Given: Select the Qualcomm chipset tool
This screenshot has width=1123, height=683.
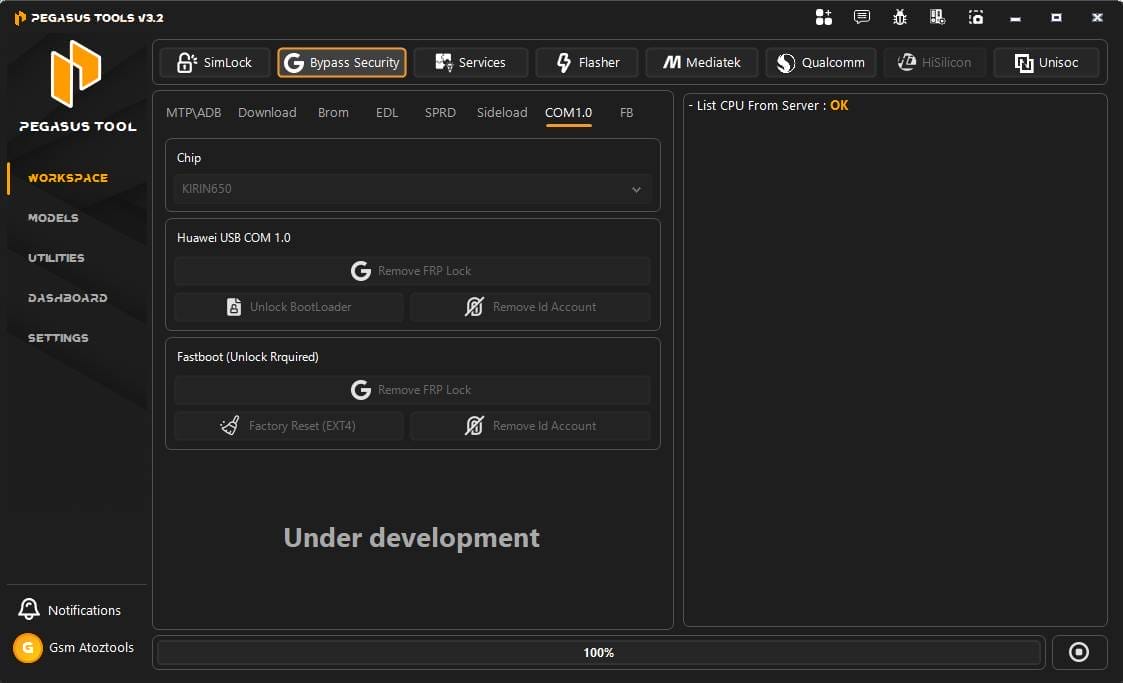Looking at the screenshot, I should [820, 61].
